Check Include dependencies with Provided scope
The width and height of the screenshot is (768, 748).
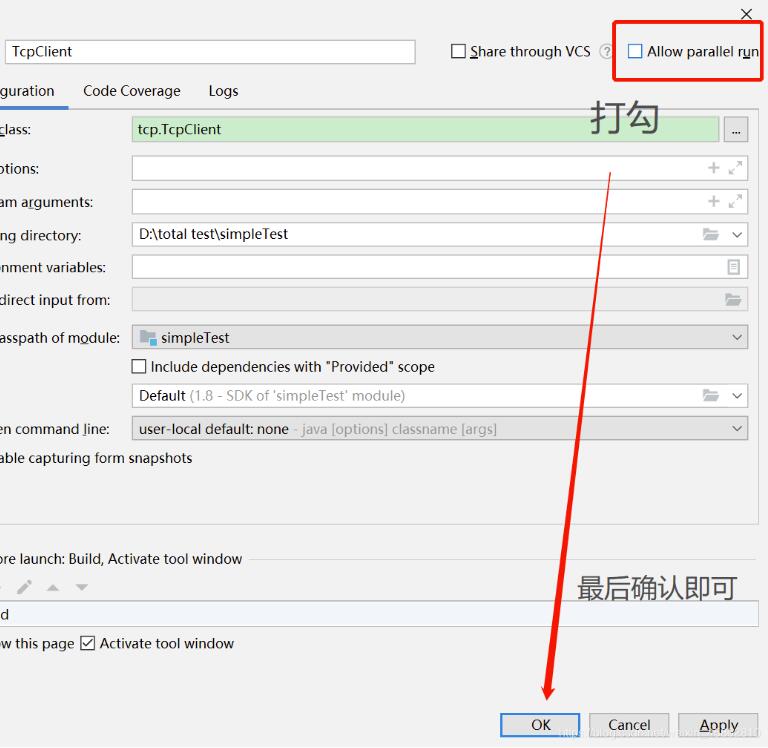click(x=139, y=366)
